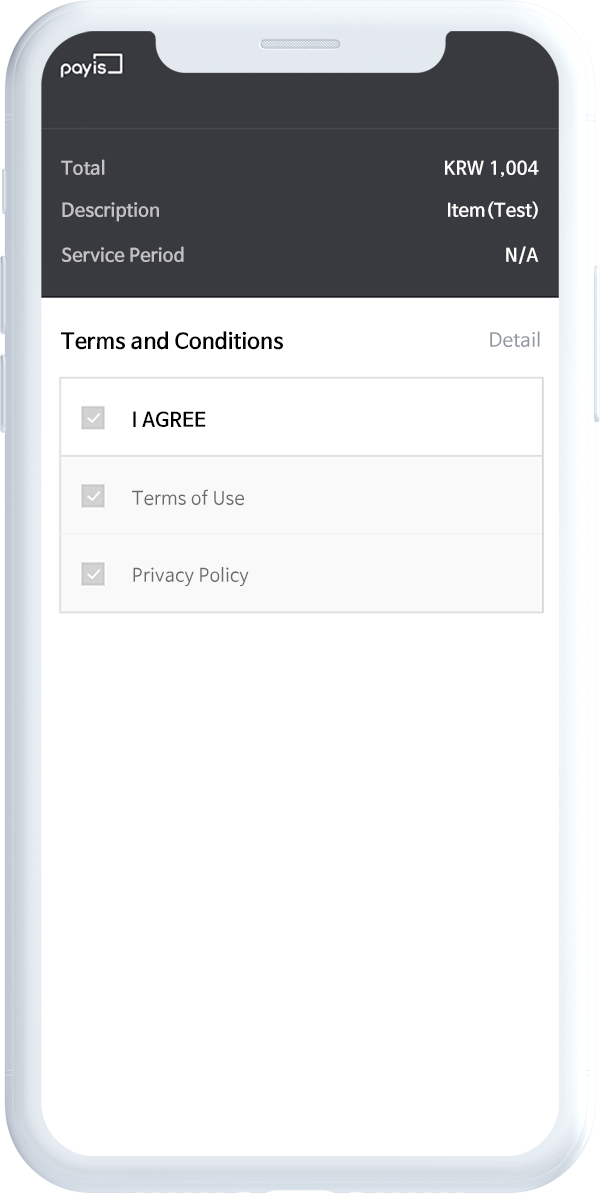Click the Service Period N/A value
The width and height of the screenshot is (600, 1193).
click(x=522, y=255)
